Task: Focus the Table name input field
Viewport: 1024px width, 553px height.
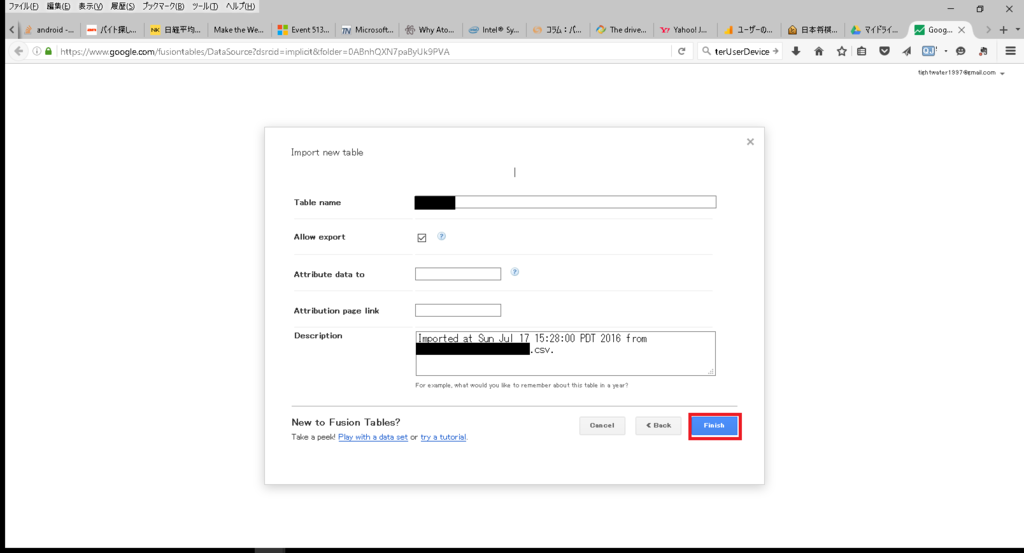Action: coord(566,202)
